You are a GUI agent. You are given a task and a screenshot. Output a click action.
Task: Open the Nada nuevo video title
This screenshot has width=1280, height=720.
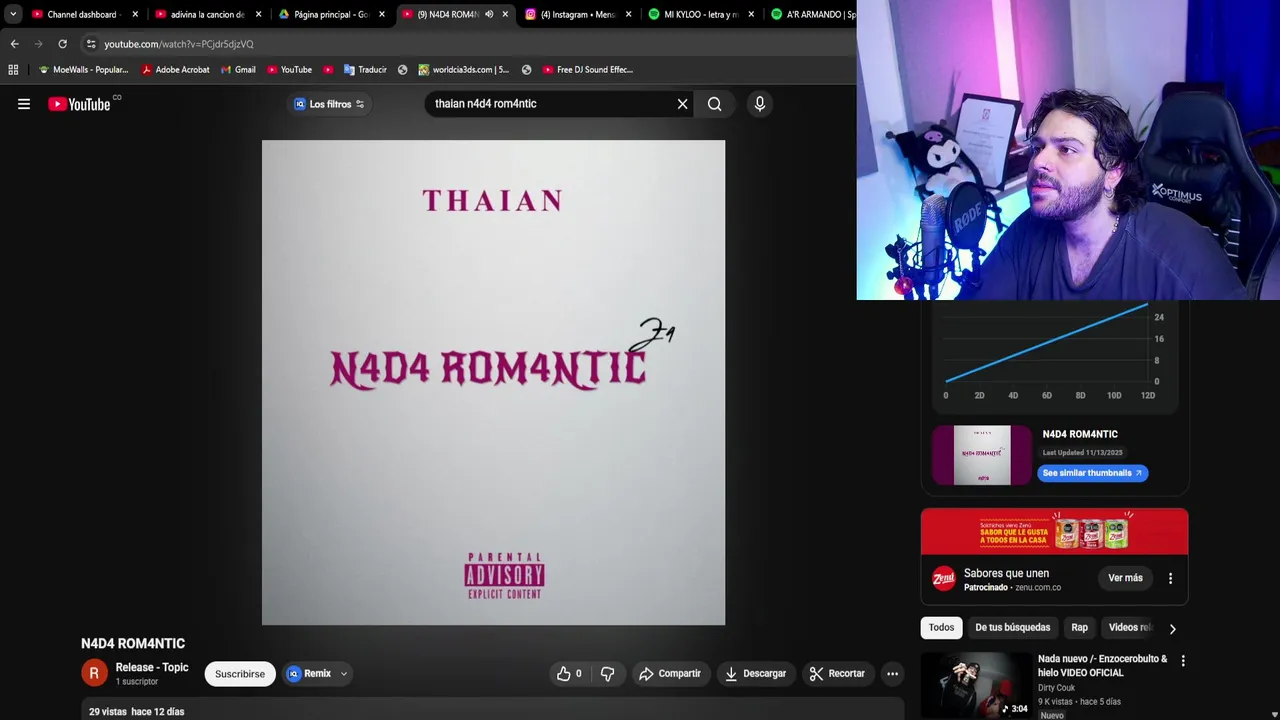[x=1102, y=665]
